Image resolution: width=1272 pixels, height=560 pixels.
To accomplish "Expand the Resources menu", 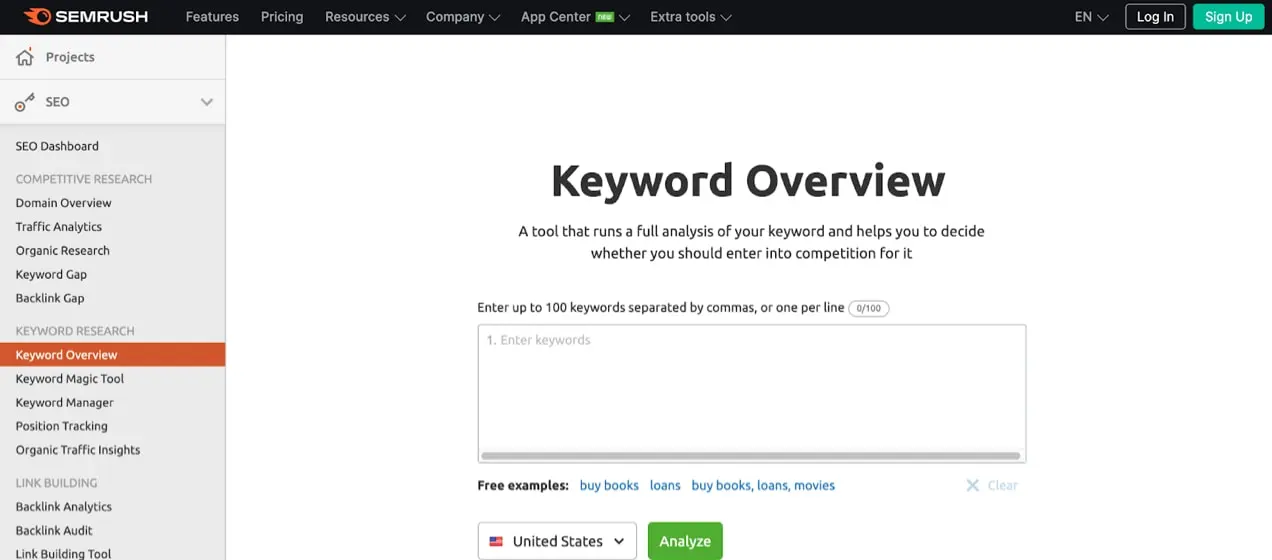I will pyautogui.click(x=365, y=17).
